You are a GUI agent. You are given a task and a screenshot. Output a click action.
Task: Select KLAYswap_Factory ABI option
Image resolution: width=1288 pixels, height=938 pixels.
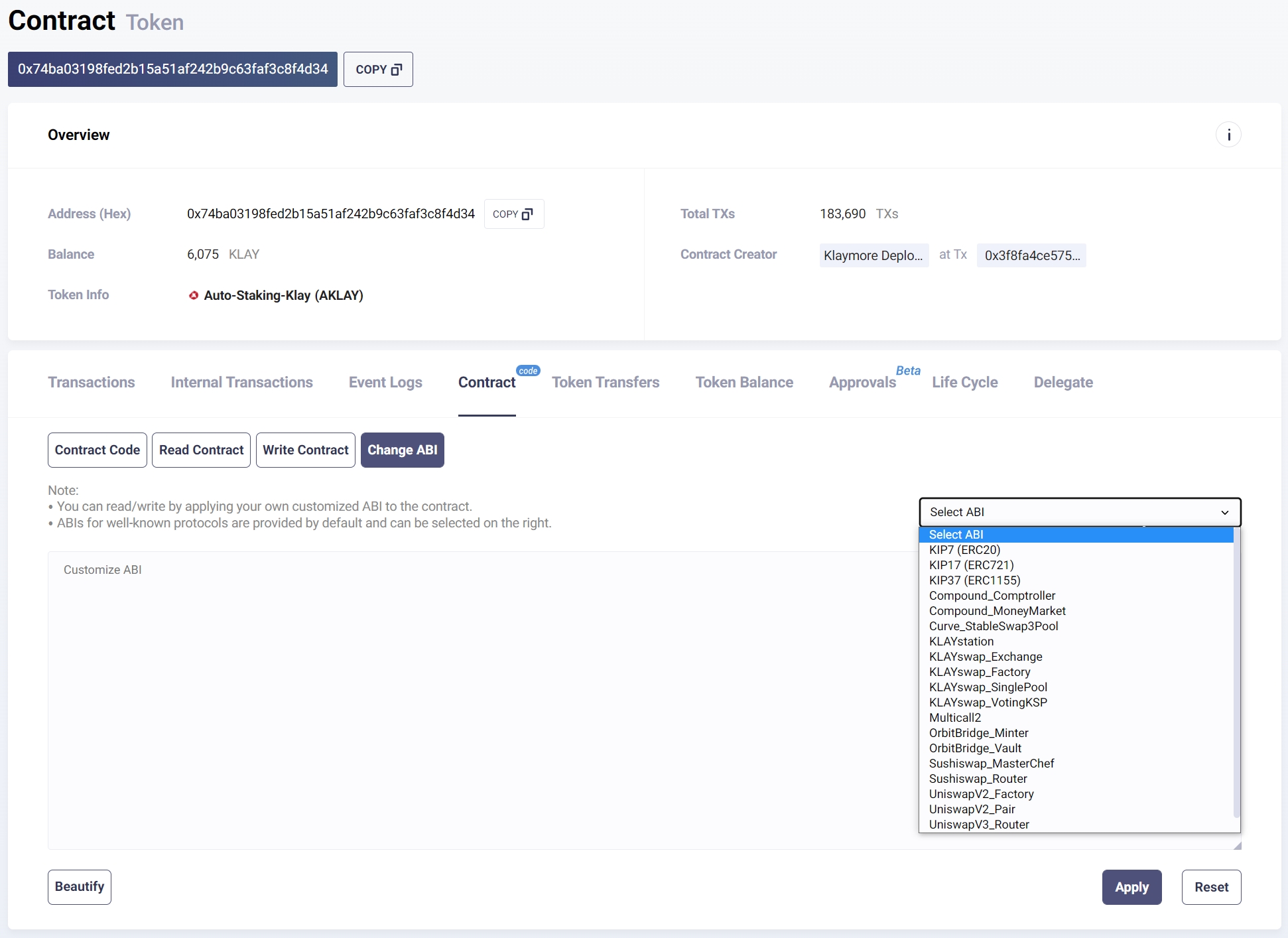coord(979,671)
